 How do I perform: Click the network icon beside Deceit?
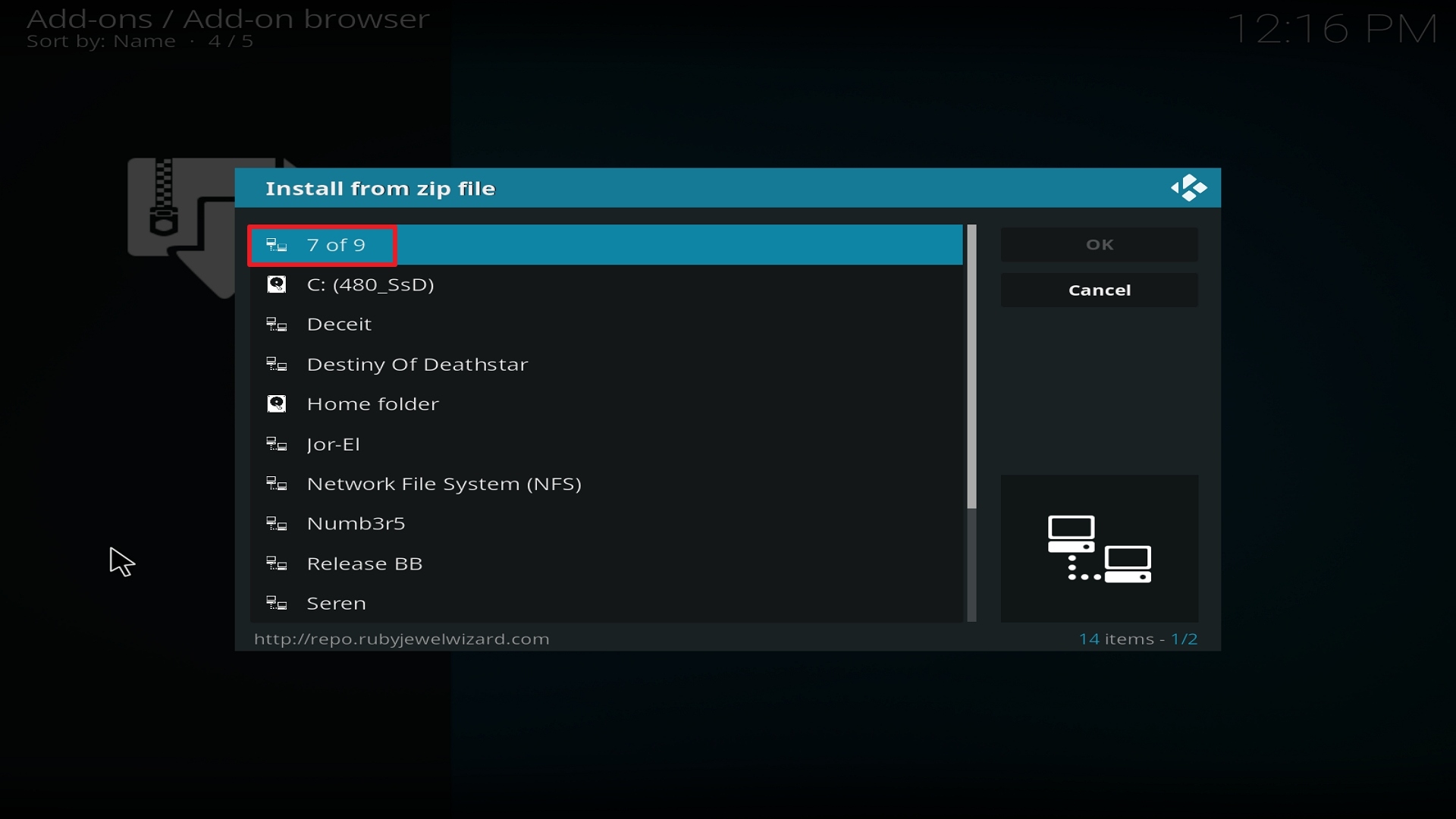277,325
